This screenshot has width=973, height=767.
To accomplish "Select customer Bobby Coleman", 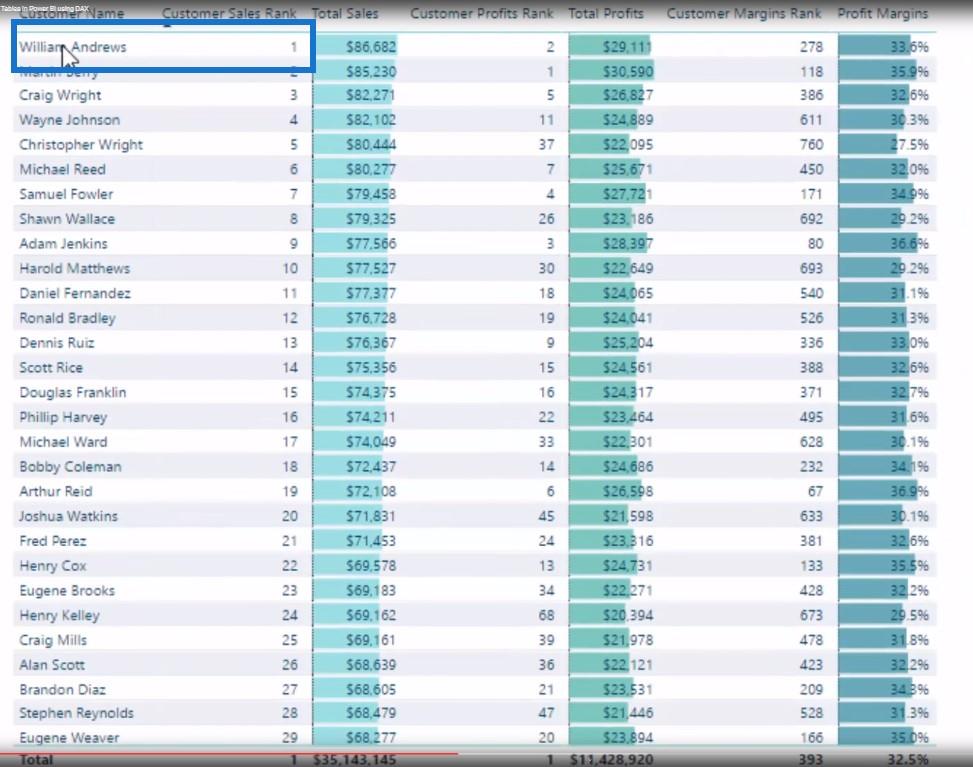I will pyautogui.click(x=70, y=468).
